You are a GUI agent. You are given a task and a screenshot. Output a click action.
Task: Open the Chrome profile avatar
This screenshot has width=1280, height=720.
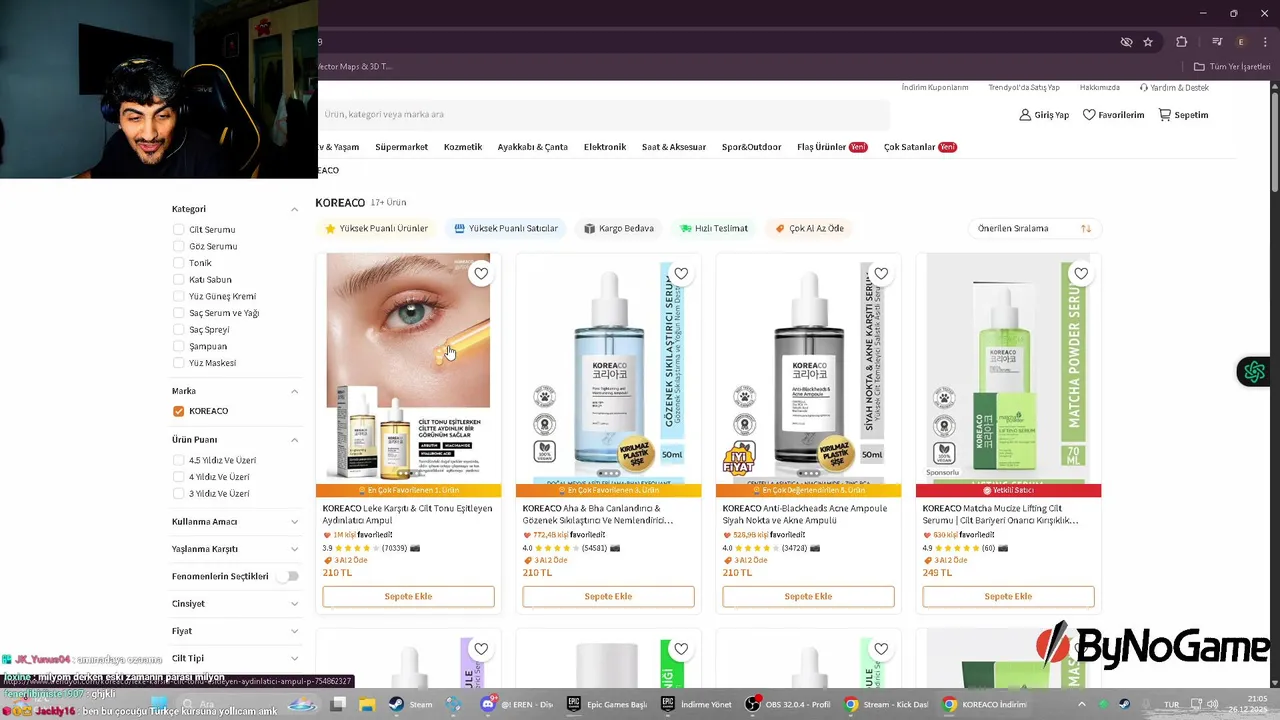[1241, 42]
